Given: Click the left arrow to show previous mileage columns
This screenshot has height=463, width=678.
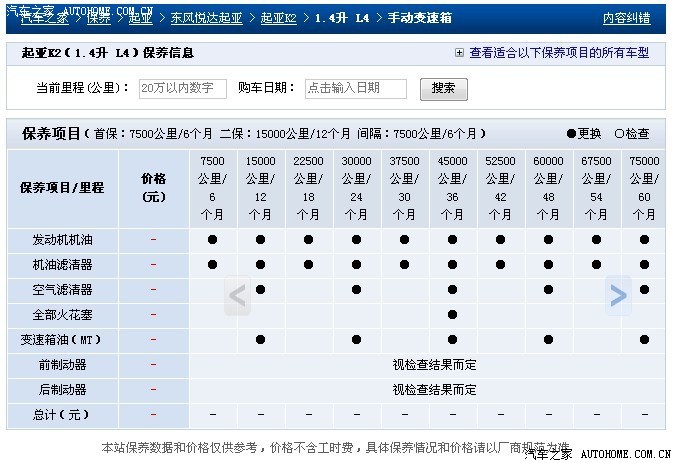Looking at the screenshot, I should 237,296.
